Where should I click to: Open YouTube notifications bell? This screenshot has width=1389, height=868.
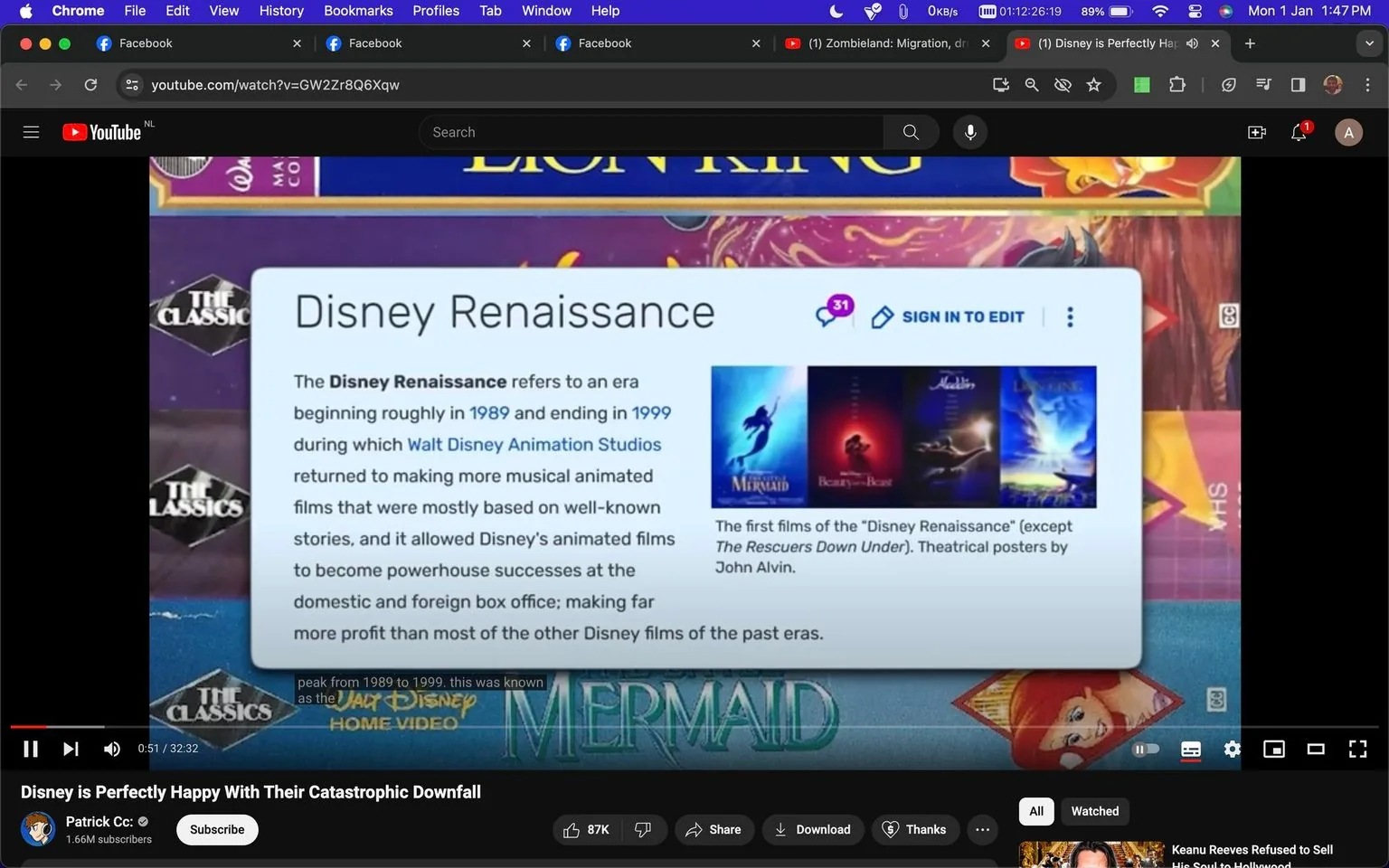[1299, 132]
